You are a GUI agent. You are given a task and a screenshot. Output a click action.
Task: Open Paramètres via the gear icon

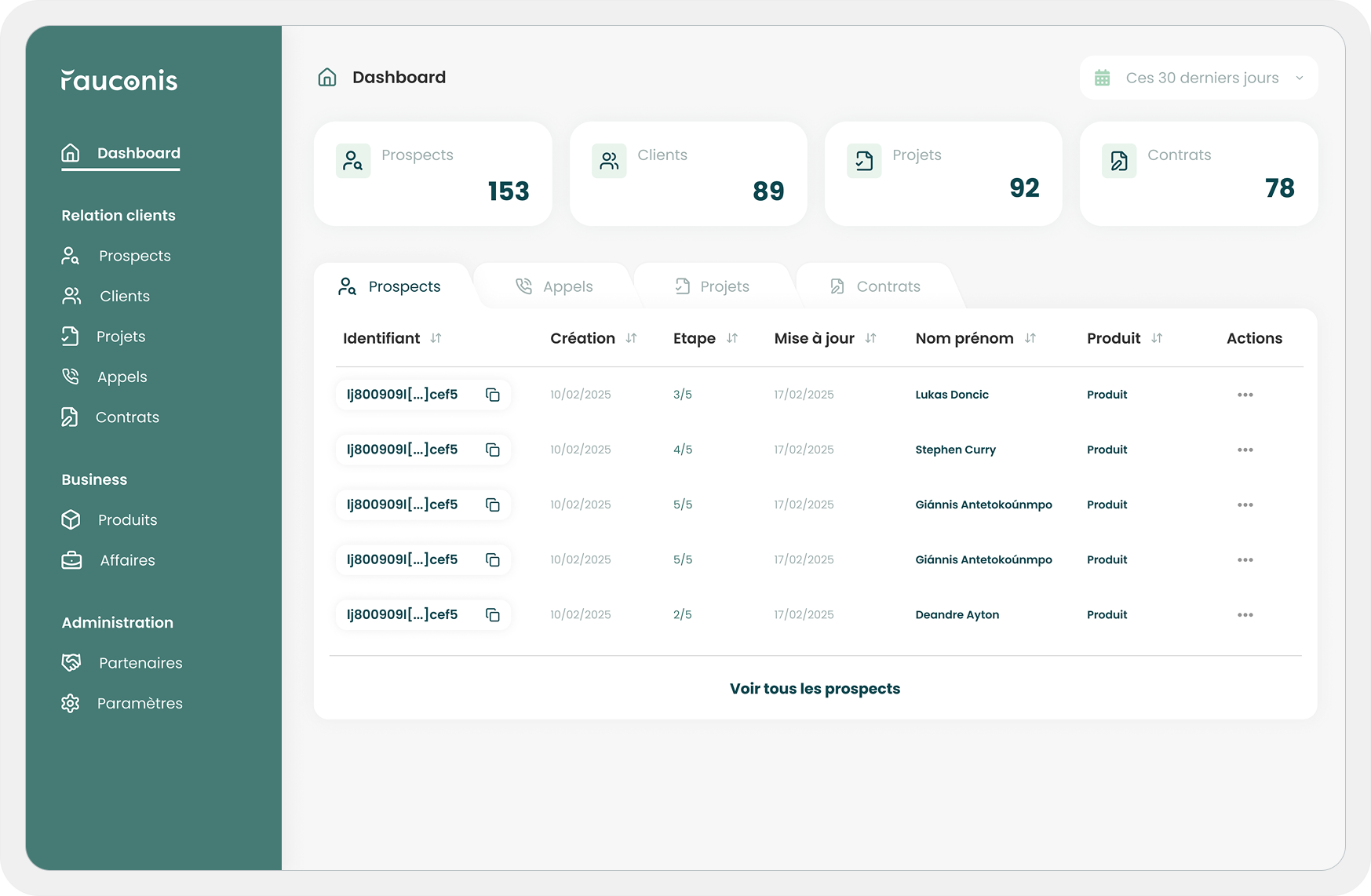pyautogui.click(x=71, y=703)
